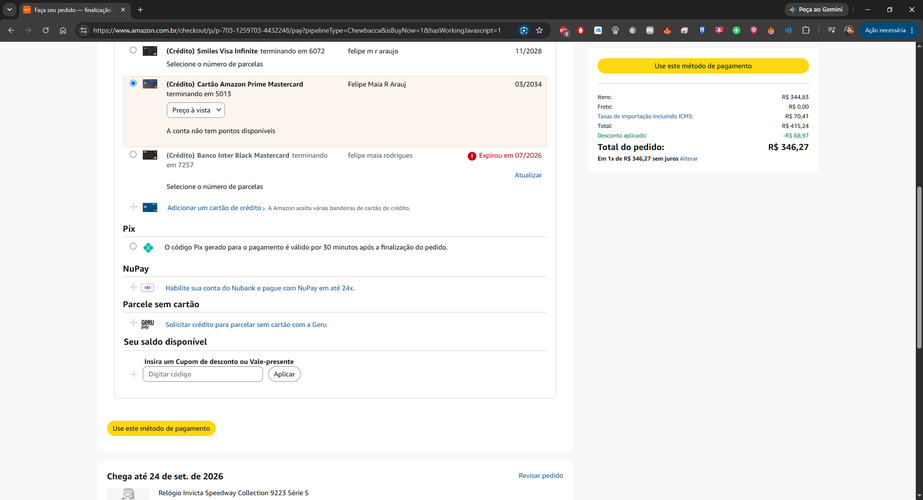The width and height of the screenshot is (923, 500).
Task: Click the blue add-card image icon
Action: [150, 207]
